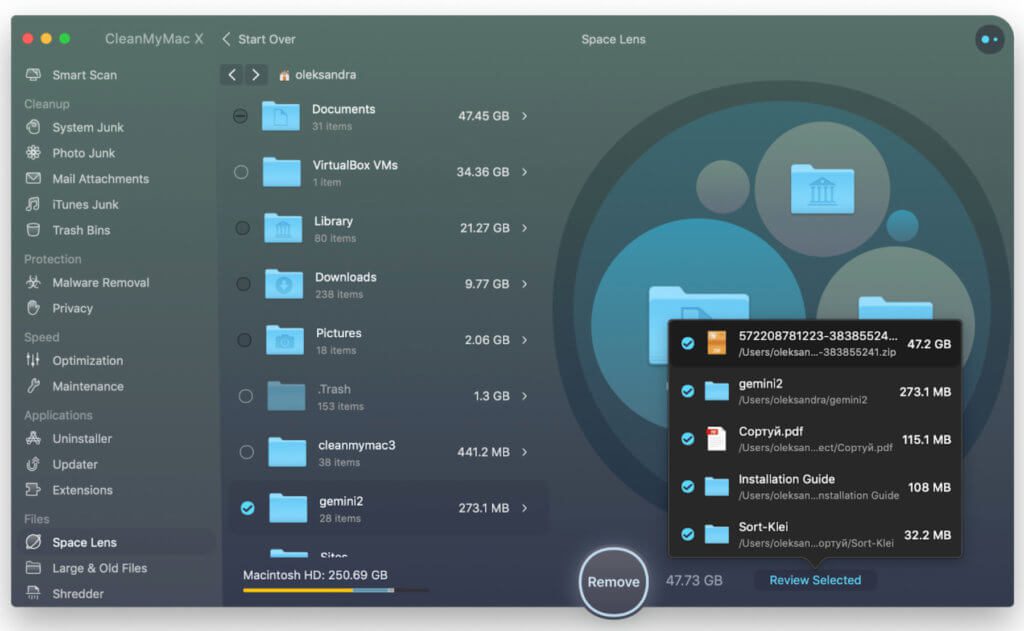The image size is (1024, 631).
Task: Expand the VirtualBox VMs chevron
Action: click(524, 172)
